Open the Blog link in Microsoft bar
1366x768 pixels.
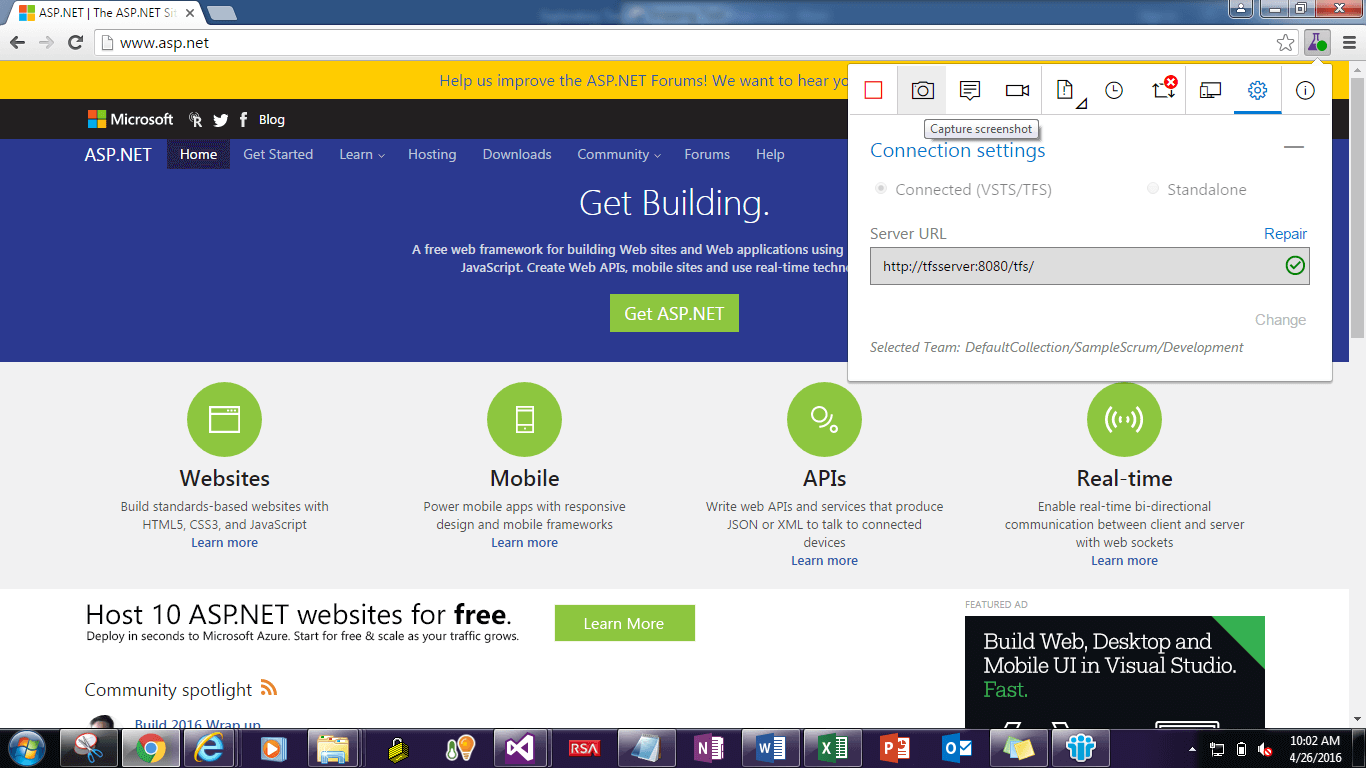pos(272,120)
